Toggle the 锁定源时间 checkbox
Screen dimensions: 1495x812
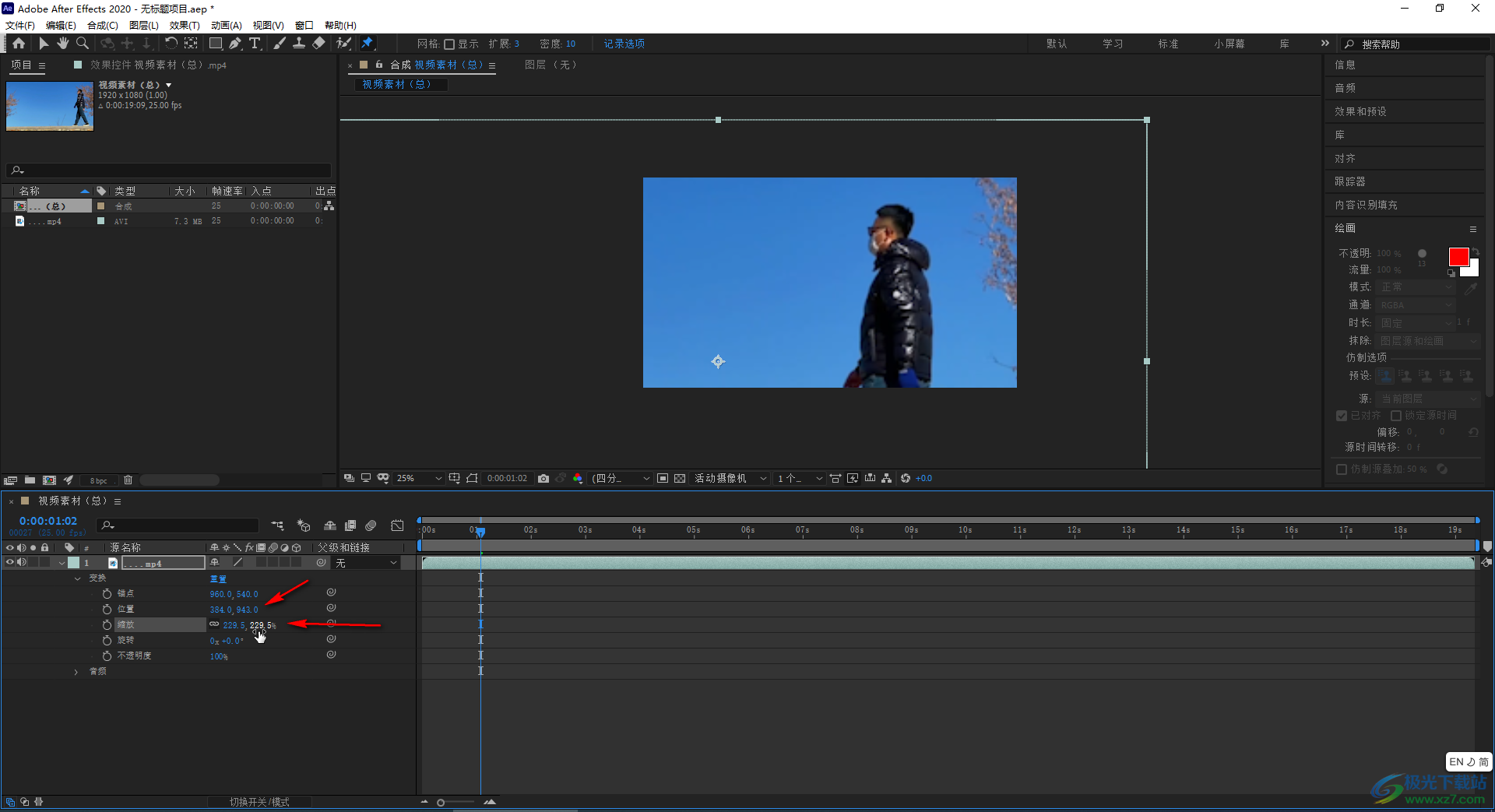tap(1396, 416)
